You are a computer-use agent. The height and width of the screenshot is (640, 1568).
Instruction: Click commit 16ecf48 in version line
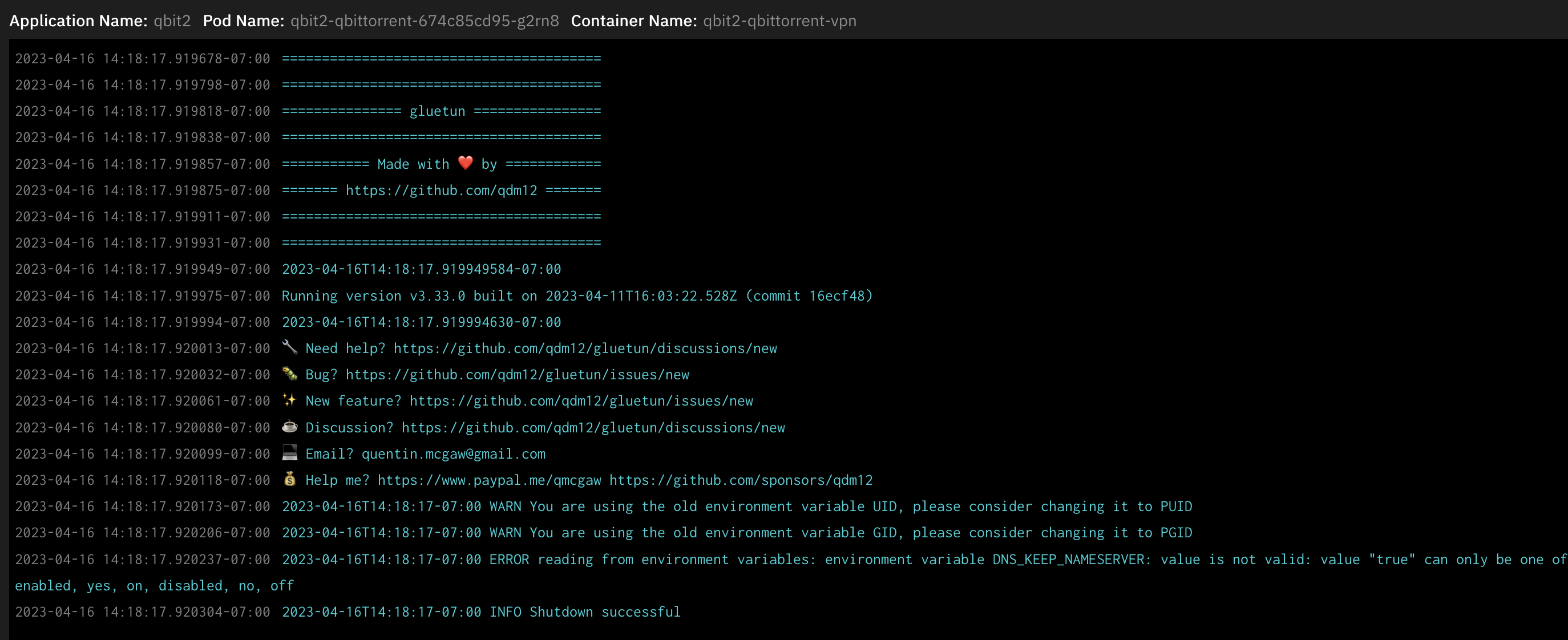(809, 295)
